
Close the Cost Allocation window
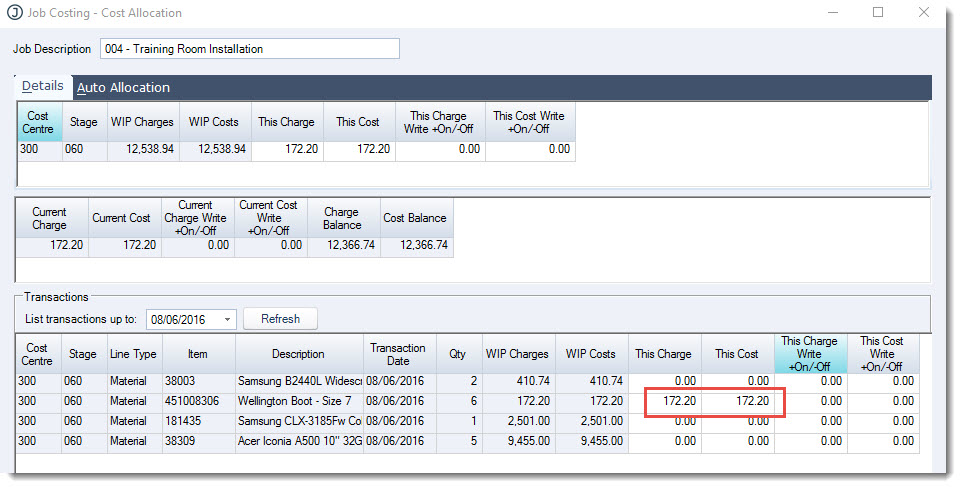(x=924, y=12)
